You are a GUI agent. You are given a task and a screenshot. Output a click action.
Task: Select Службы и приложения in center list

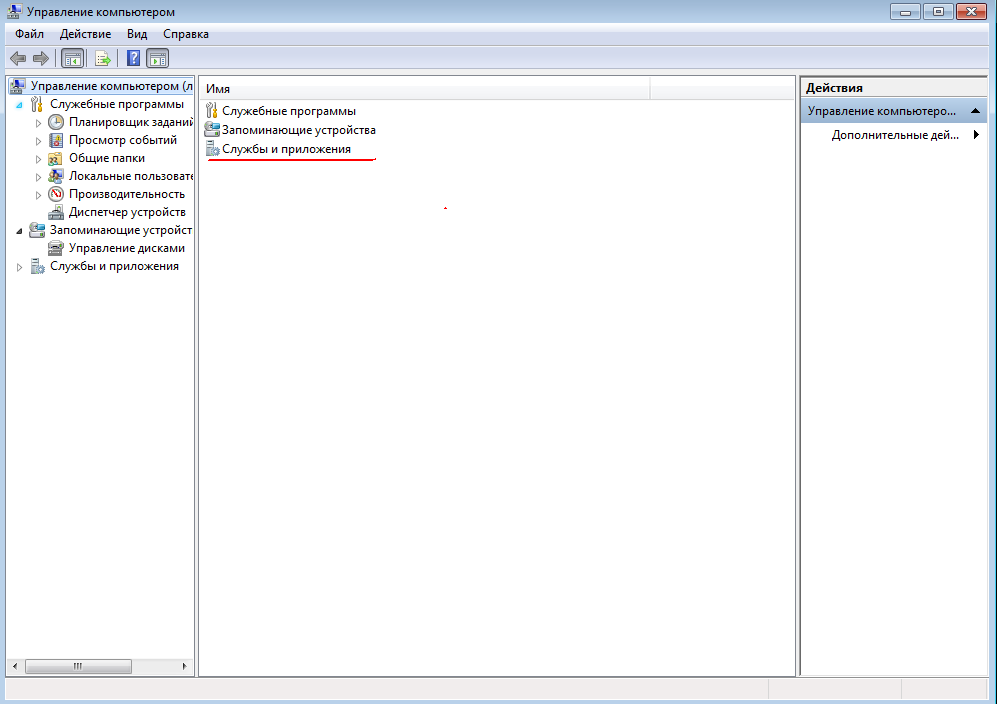pos(286,149)
